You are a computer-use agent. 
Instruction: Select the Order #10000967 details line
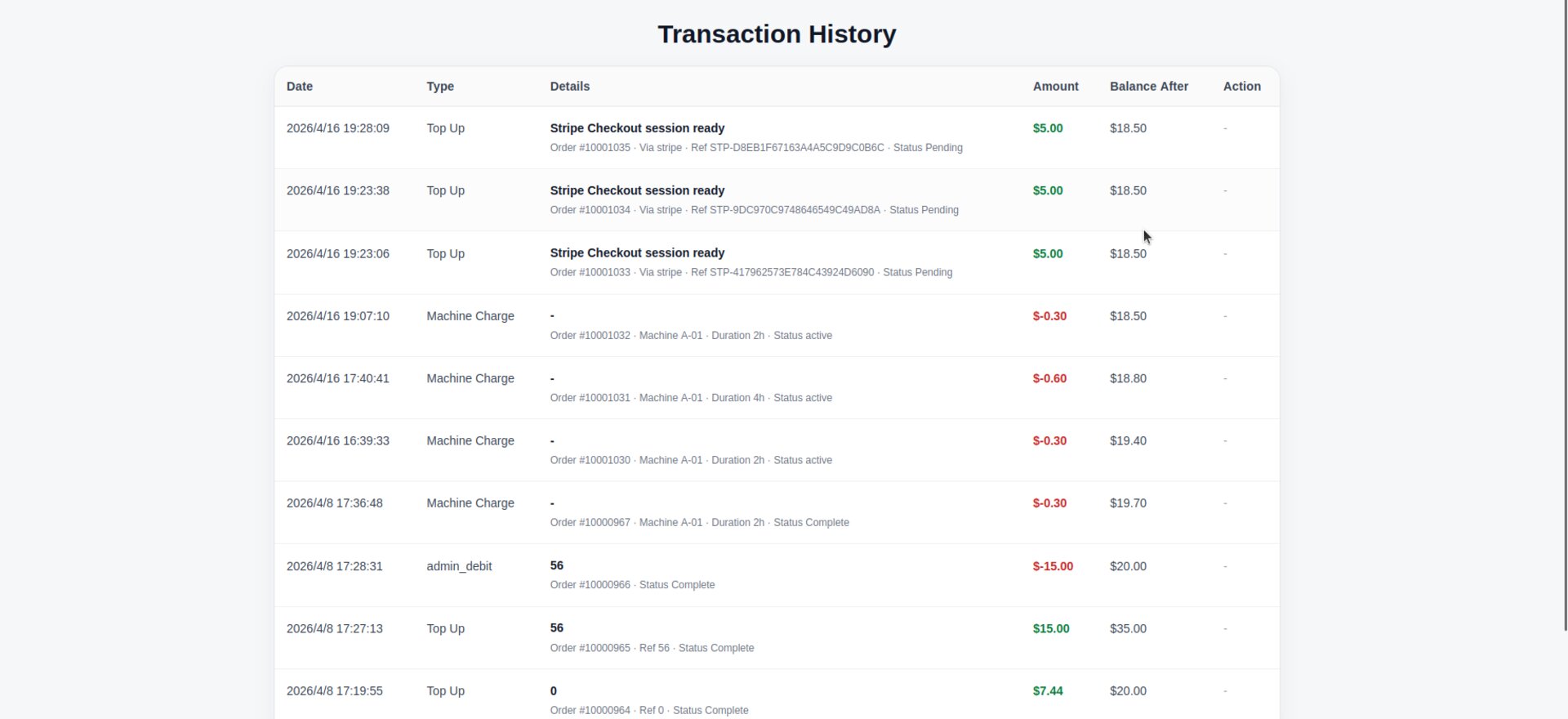point(699,523)
